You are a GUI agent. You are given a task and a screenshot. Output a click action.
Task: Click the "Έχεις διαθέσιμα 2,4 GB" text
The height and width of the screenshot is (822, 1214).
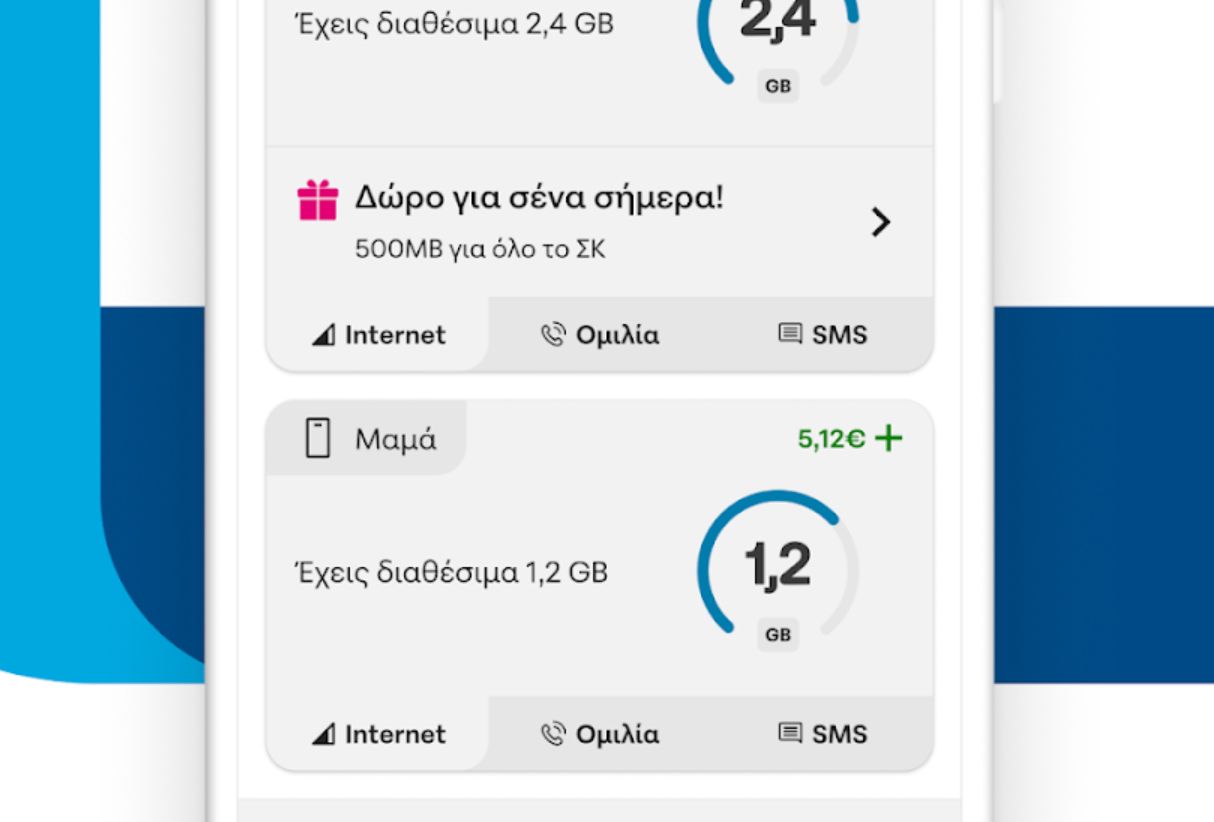tap(454, 24)
